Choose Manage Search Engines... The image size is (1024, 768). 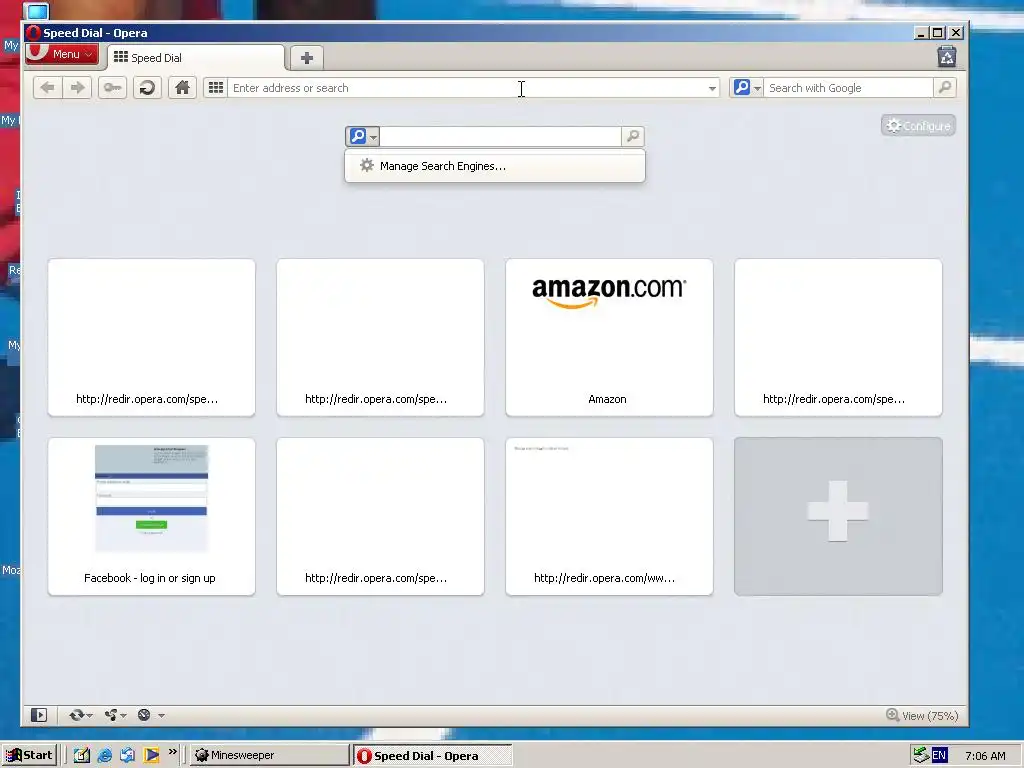(x=494, y=166)
